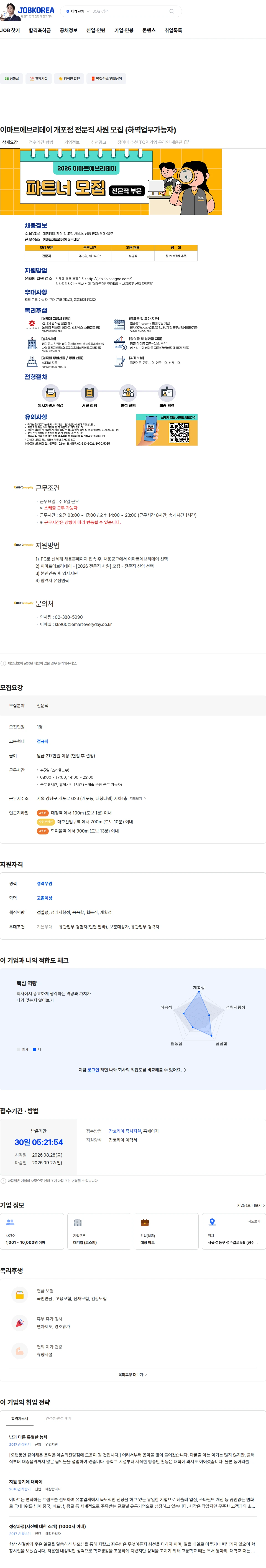Switch to the 인적성·면접 후기 tab
Viewport: 266px width, 1568px height.
(x=58, y=1418)
